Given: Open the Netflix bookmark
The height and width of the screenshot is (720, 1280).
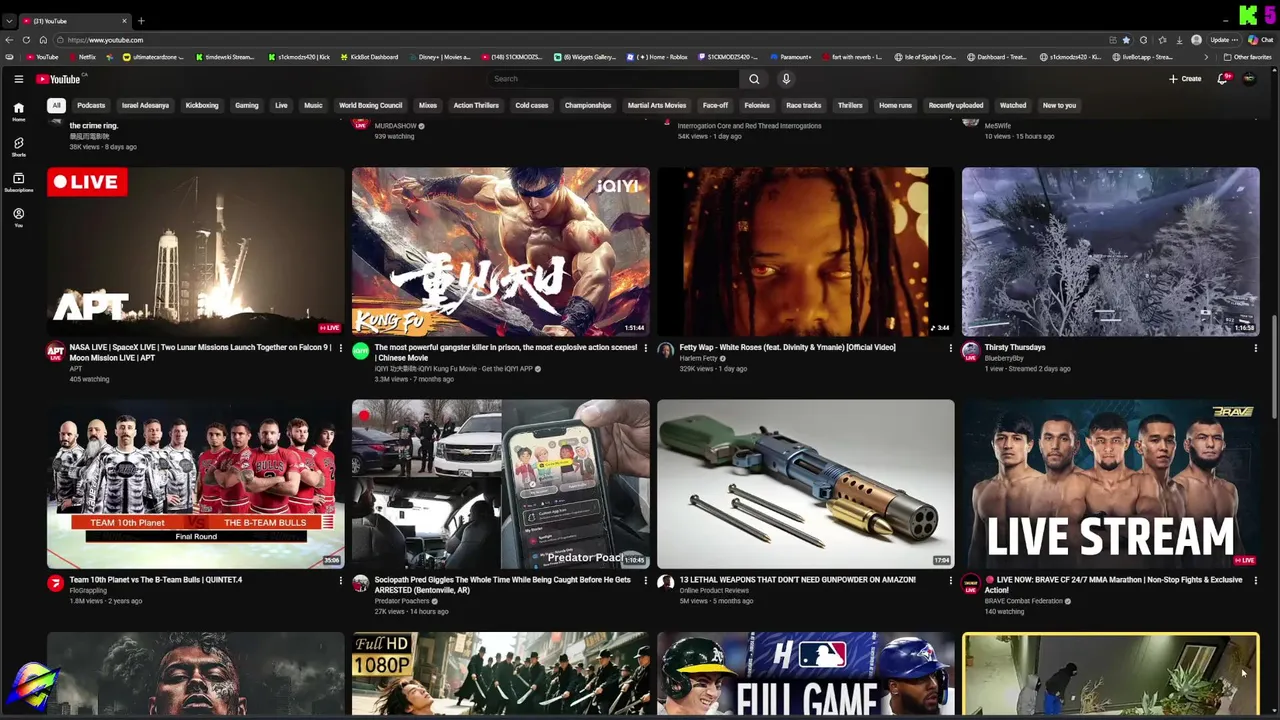Looking at the screenshot, I should click(x=83, y=57).
